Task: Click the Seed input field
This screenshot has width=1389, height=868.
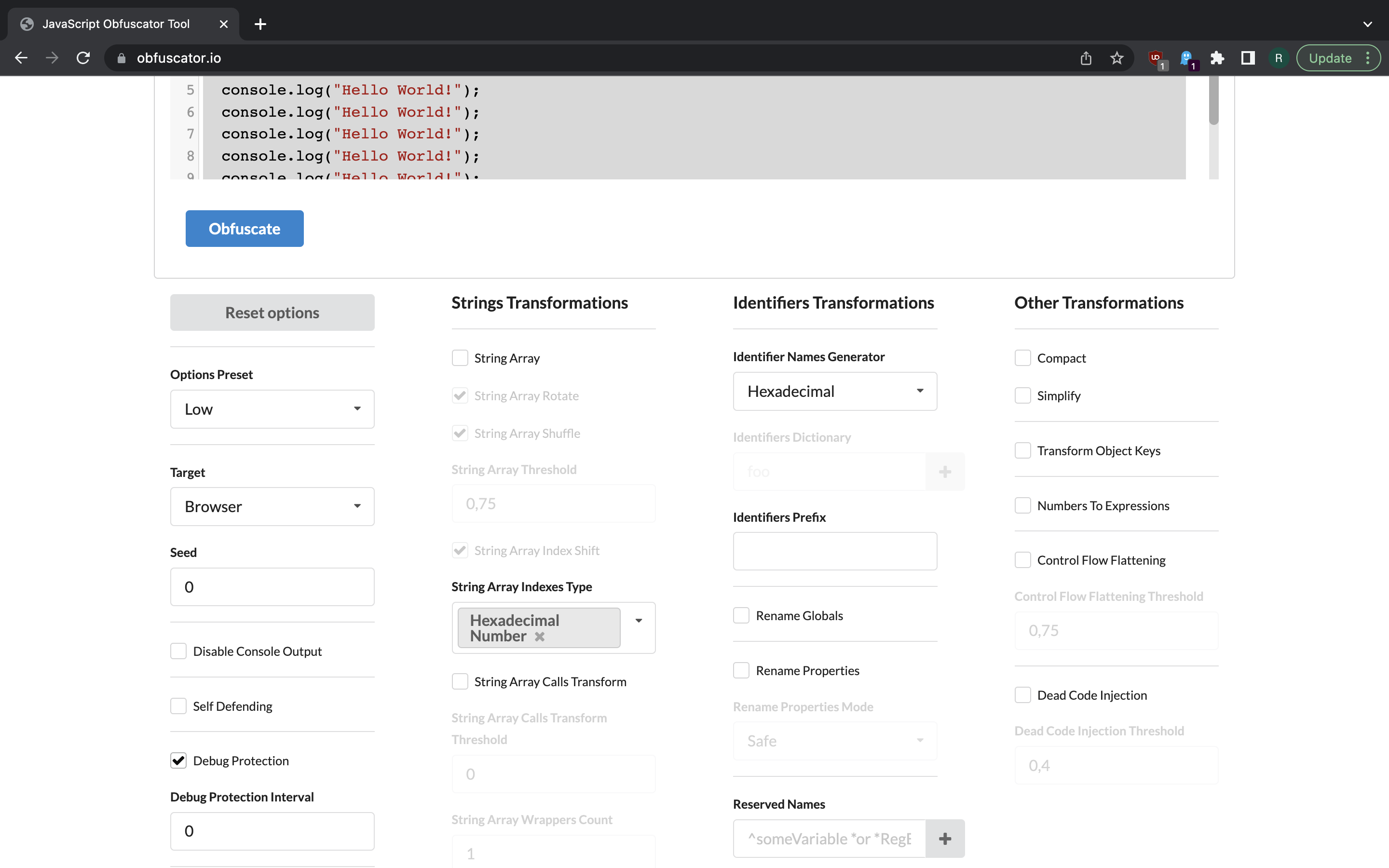Action: point(272,587)
